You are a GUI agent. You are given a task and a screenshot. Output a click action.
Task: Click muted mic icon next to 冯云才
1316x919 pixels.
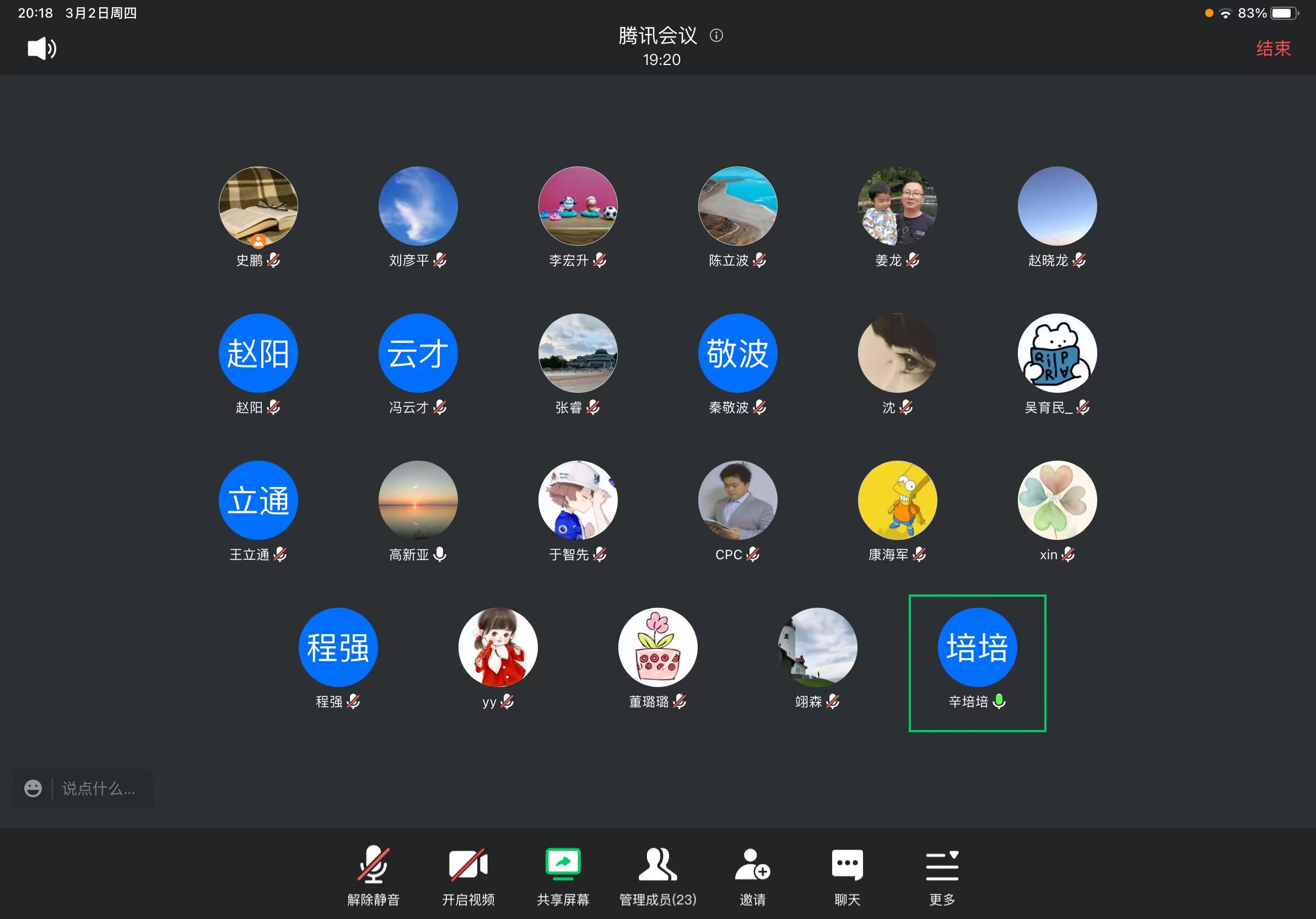pos(440,407)
